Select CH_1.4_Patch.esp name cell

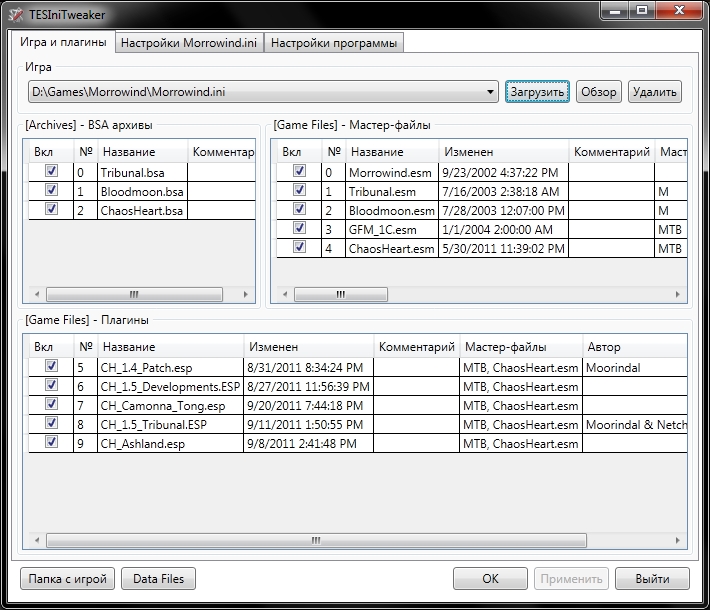[x=170, y=368]
